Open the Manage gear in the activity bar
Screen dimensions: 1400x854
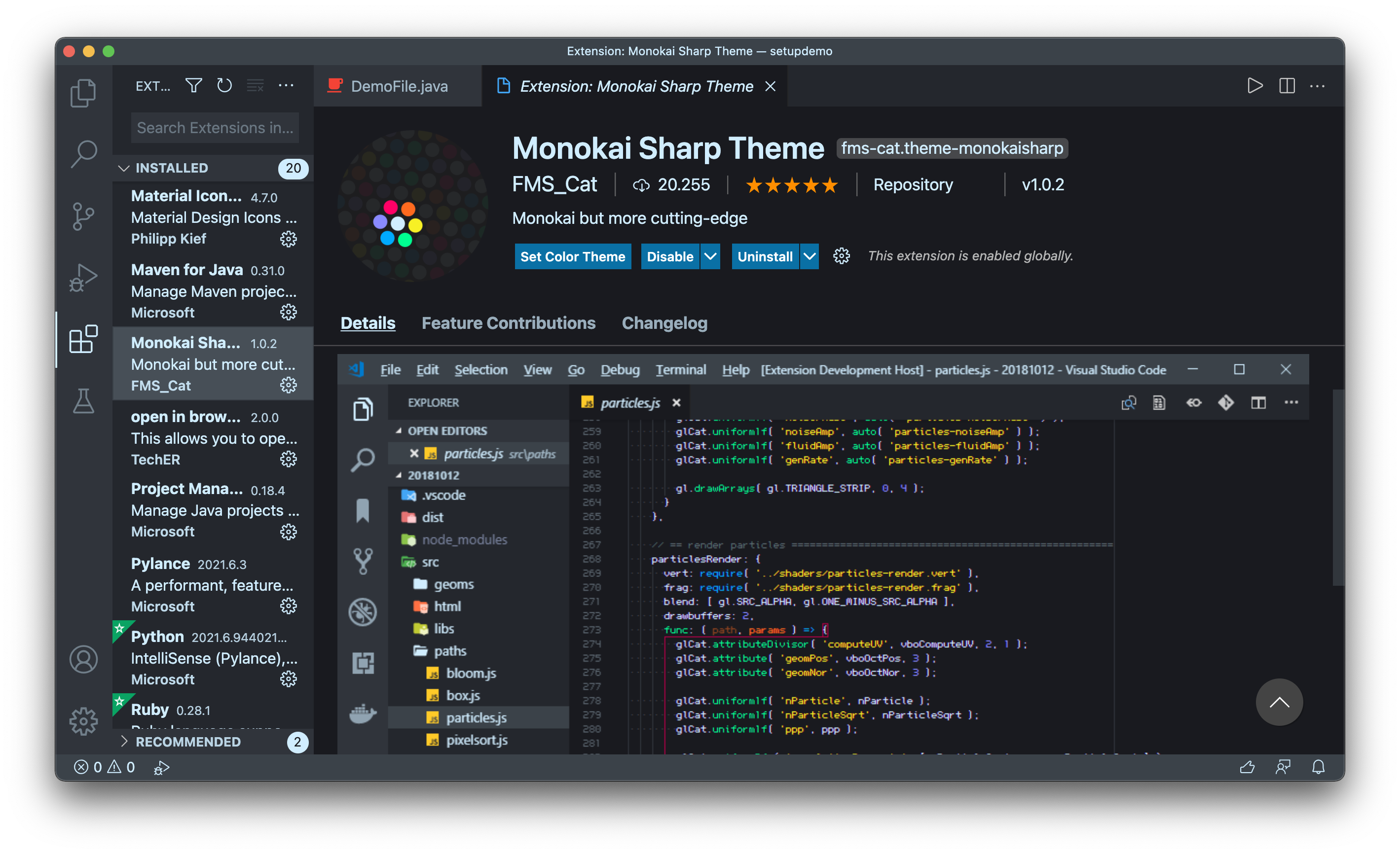click(x=83, y=721)
